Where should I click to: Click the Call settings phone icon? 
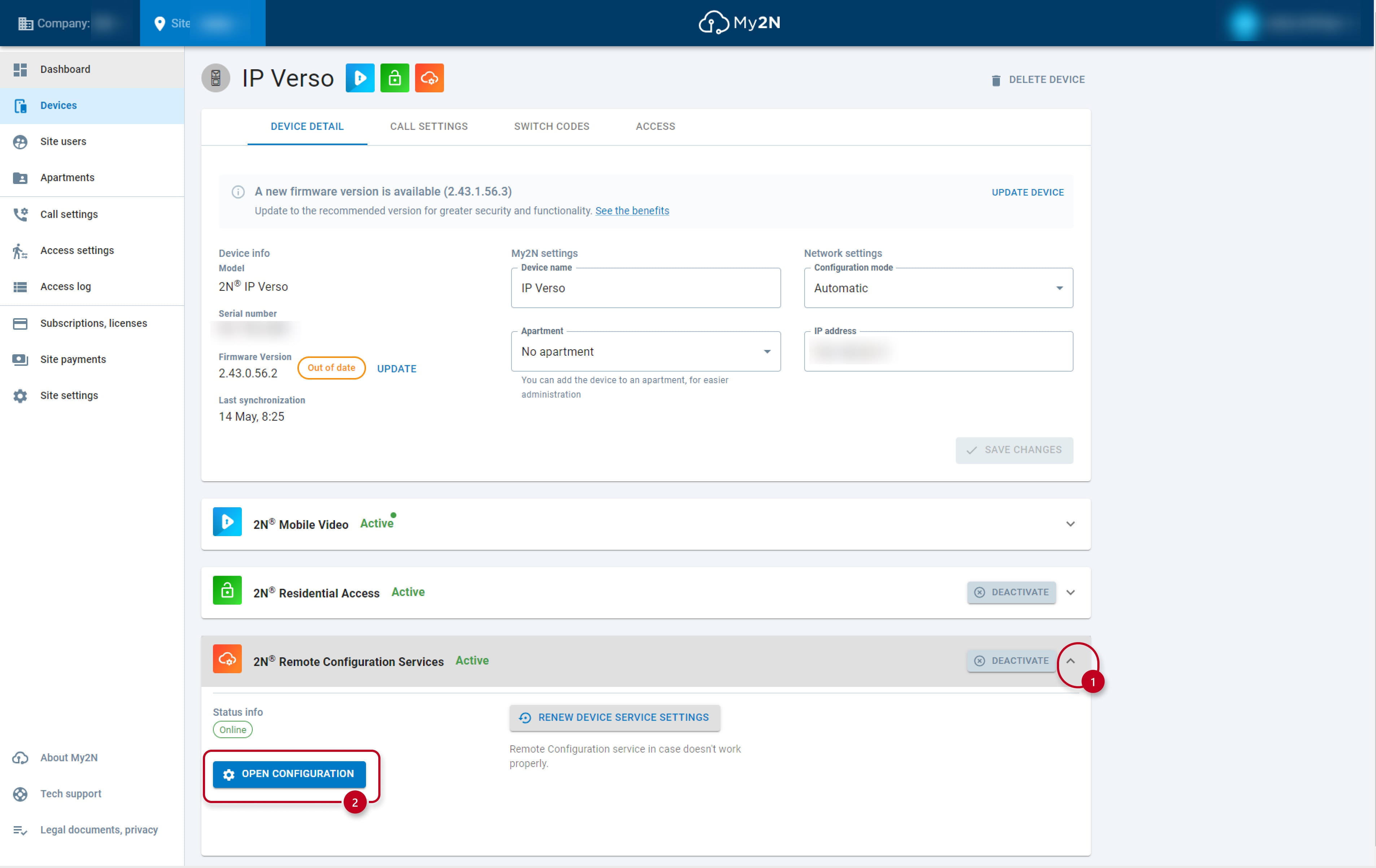click(x=20, y=214)
